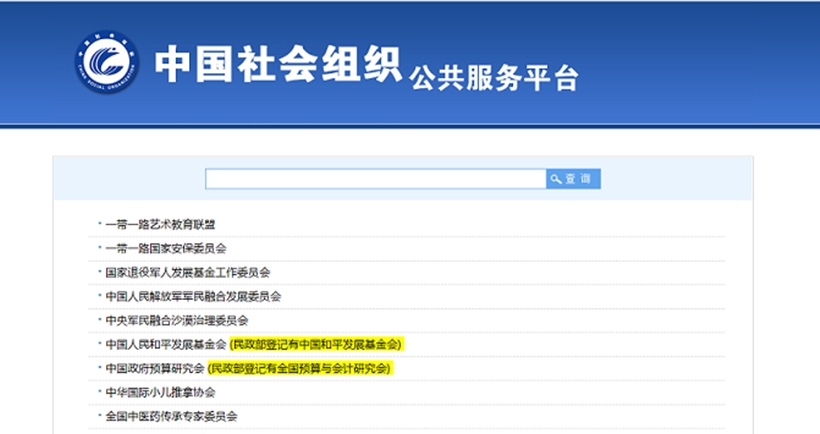The width and height of the screenshot is (820, 434).
Task: Click the 公共服务平台 subtitle in header
Action: point(493,77)
